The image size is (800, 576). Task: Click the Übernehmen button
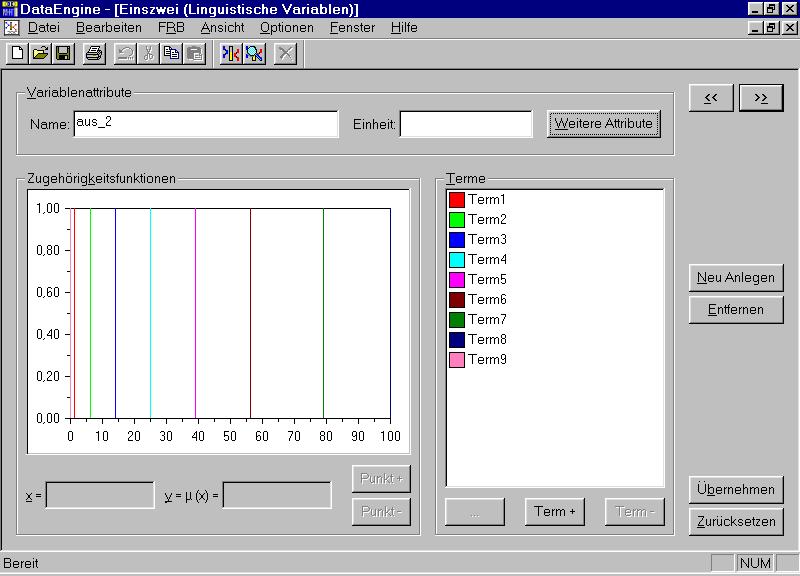pyautogui.click(x=736, y=490)
